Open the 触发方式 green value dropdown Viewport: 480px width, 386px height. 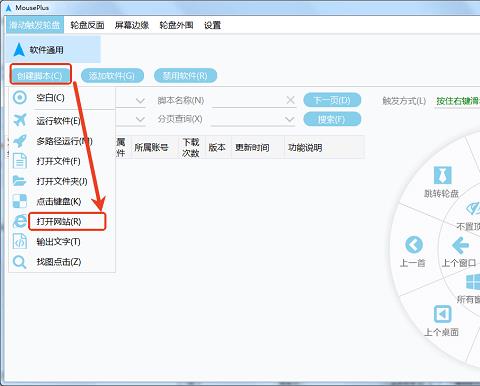click(458, 101)
